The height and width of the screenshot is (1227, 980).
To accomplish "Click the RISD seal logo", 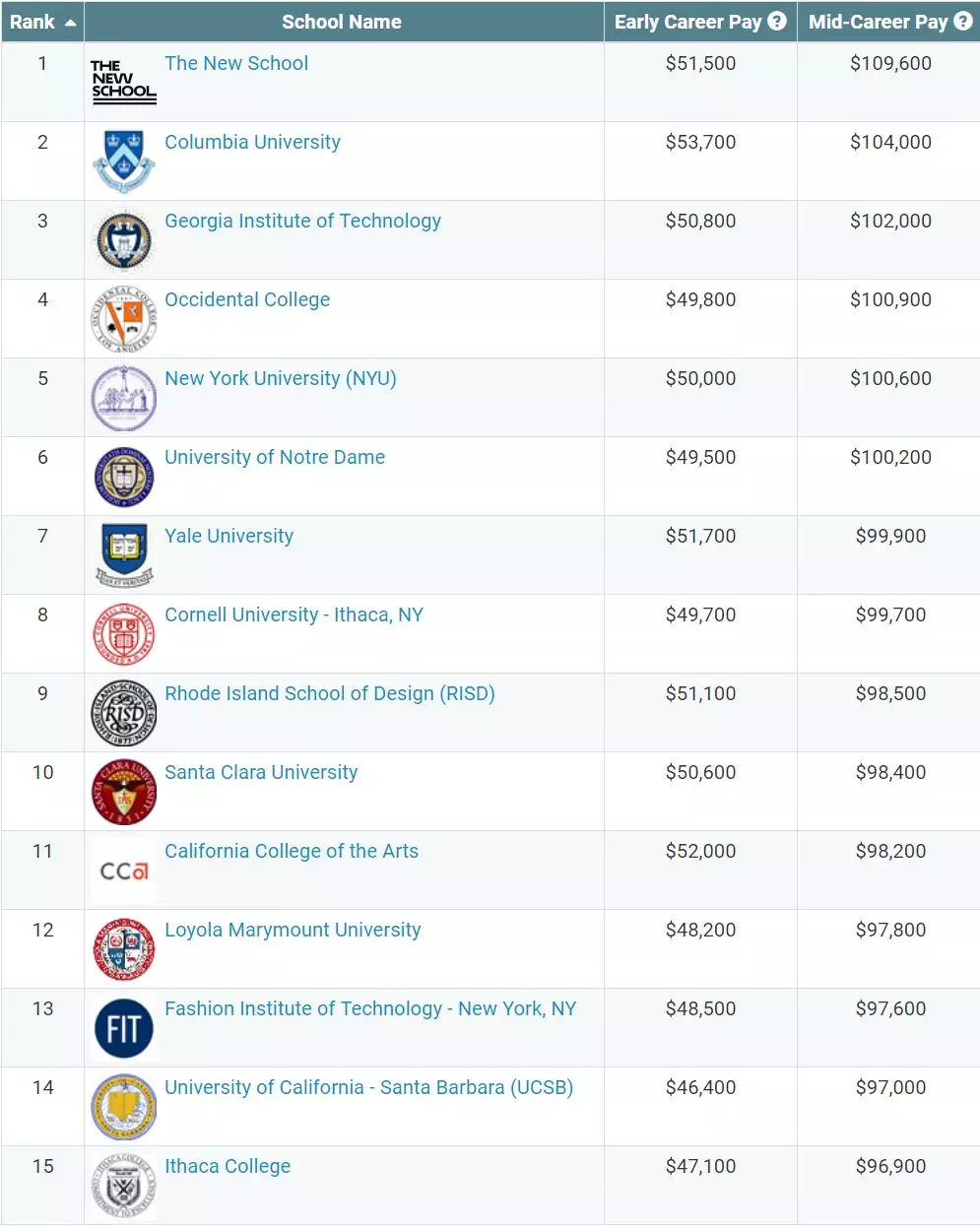I will (123, 713).
